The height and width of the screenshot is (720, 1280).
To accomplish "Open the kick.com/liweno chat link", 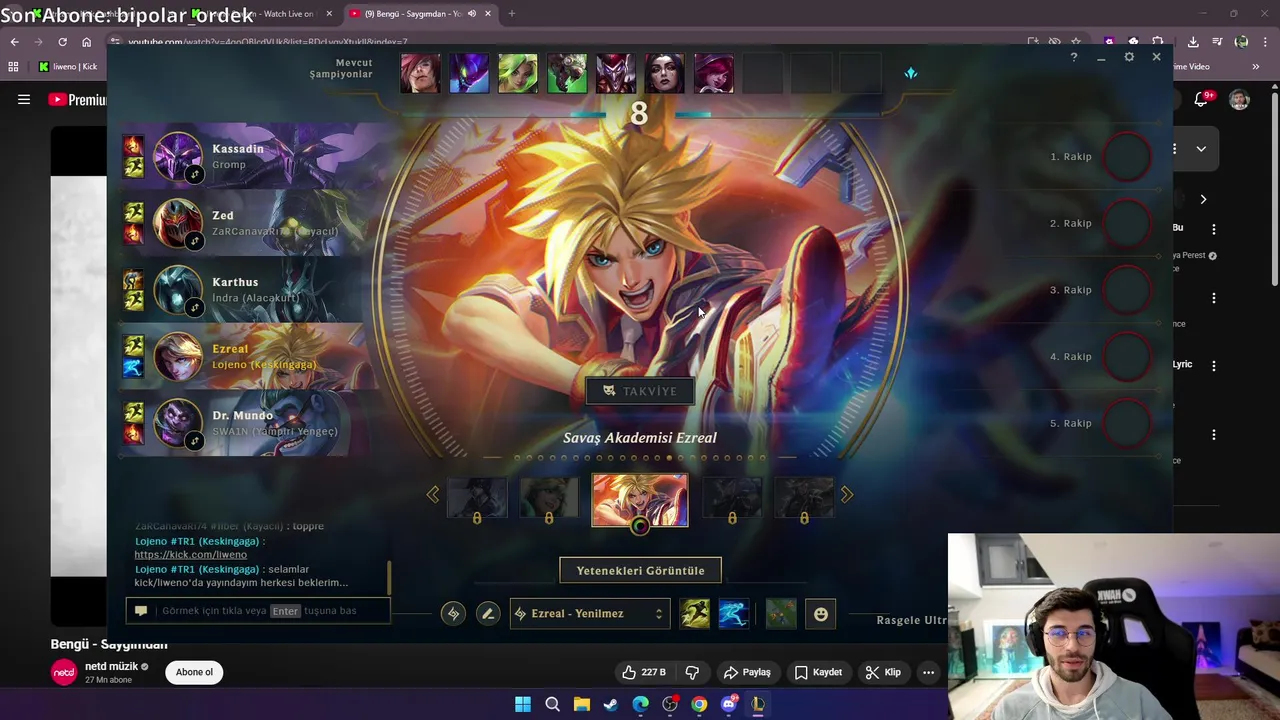I will click(x=190, y=555).
